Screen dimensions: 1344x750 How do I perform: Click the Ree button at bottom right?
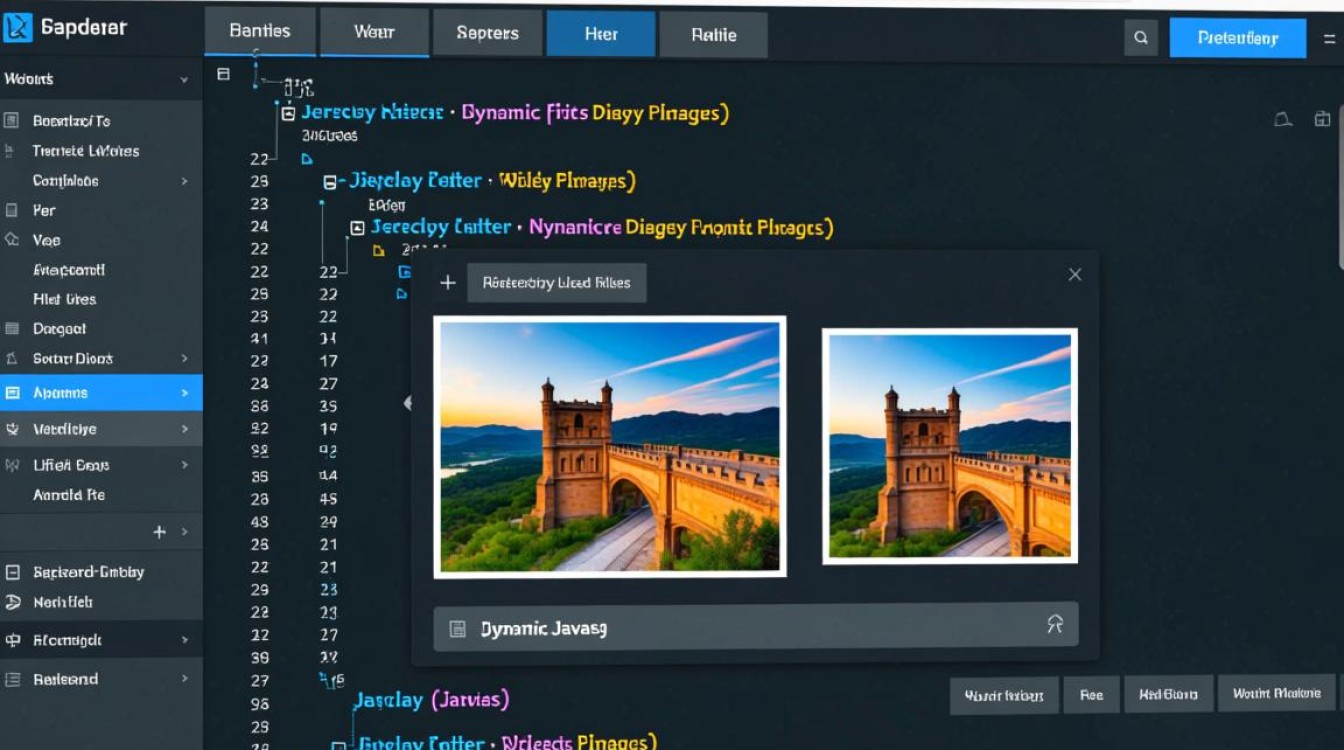coord(1091,694)
